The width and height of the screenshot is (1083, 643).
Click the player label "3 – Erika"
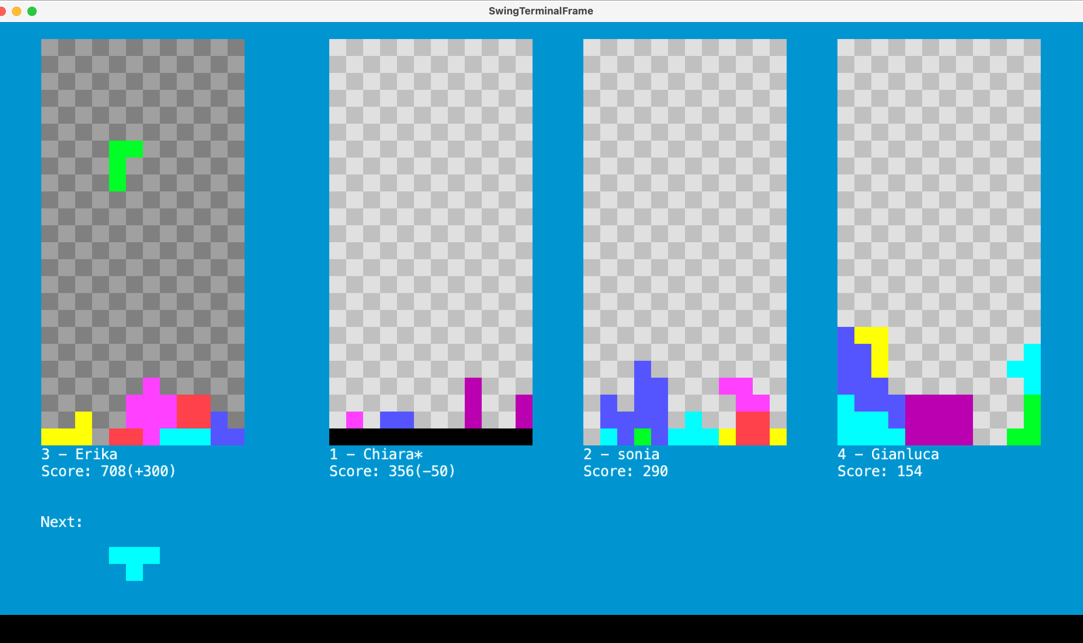tap(79, 454)
